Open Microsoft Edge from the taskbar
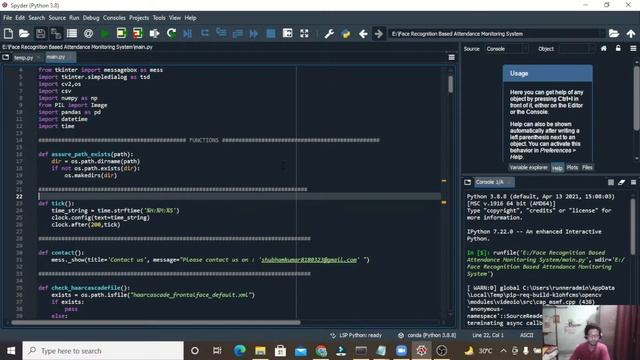 coord(240,351)
